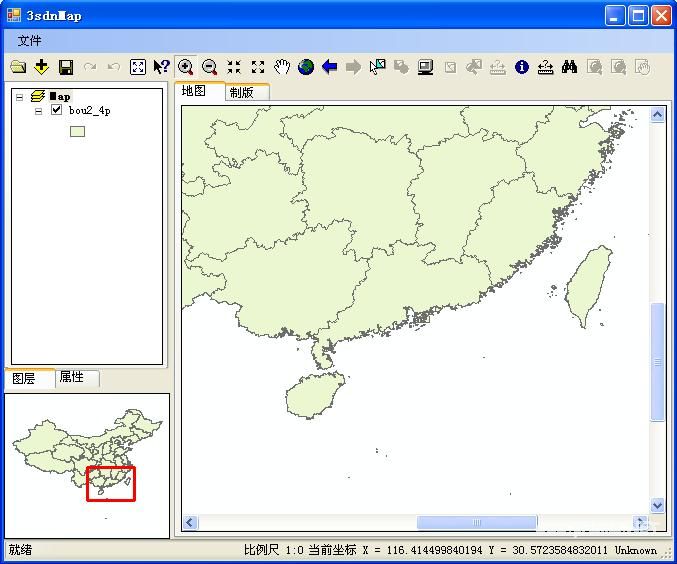Click the full extent globe icon
This screenshot has width=677, height=564.
click(x=306, y=67)
